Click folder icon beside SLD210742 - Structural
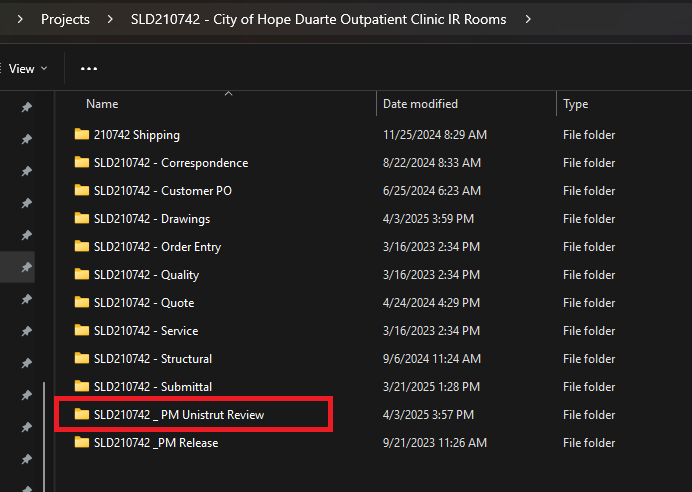 82,358
